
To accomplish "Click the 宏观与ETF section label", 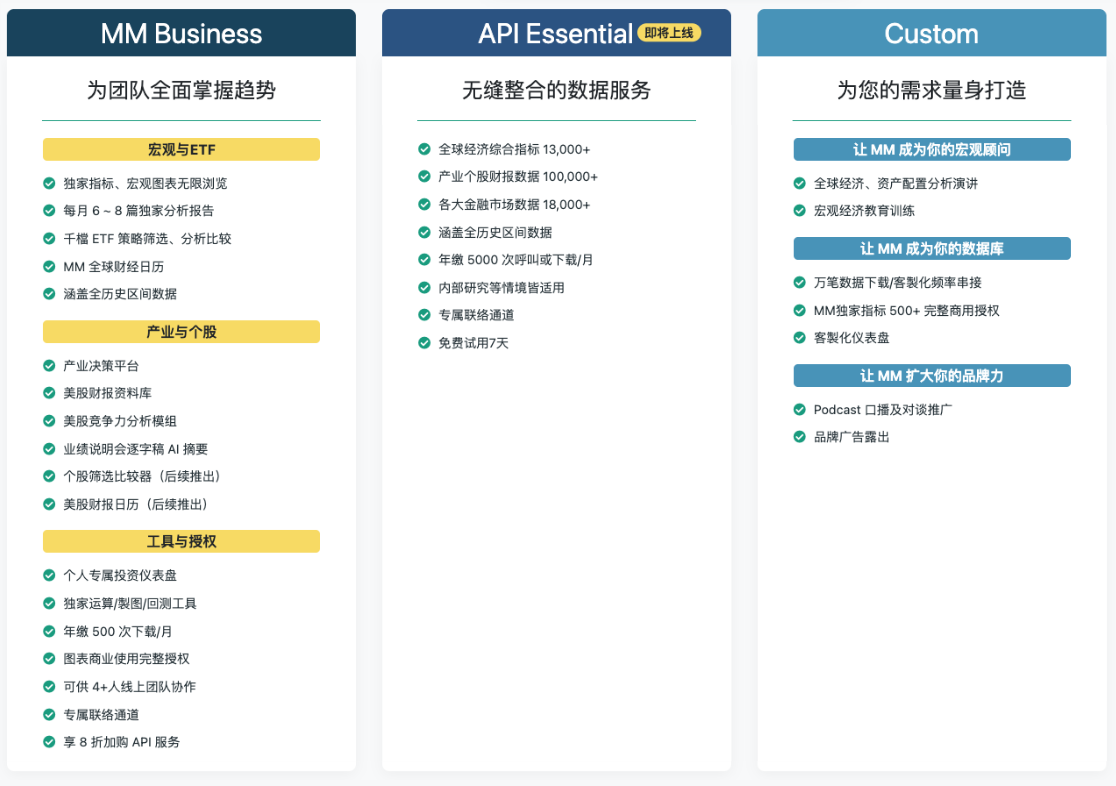I will click(x=181, y=150).
